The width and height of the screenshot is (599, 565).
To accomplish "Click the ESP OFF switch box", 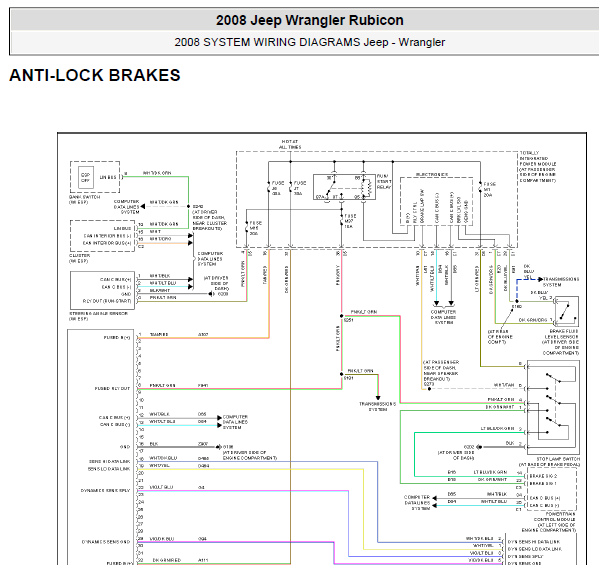I will click(x=86, y=177).
